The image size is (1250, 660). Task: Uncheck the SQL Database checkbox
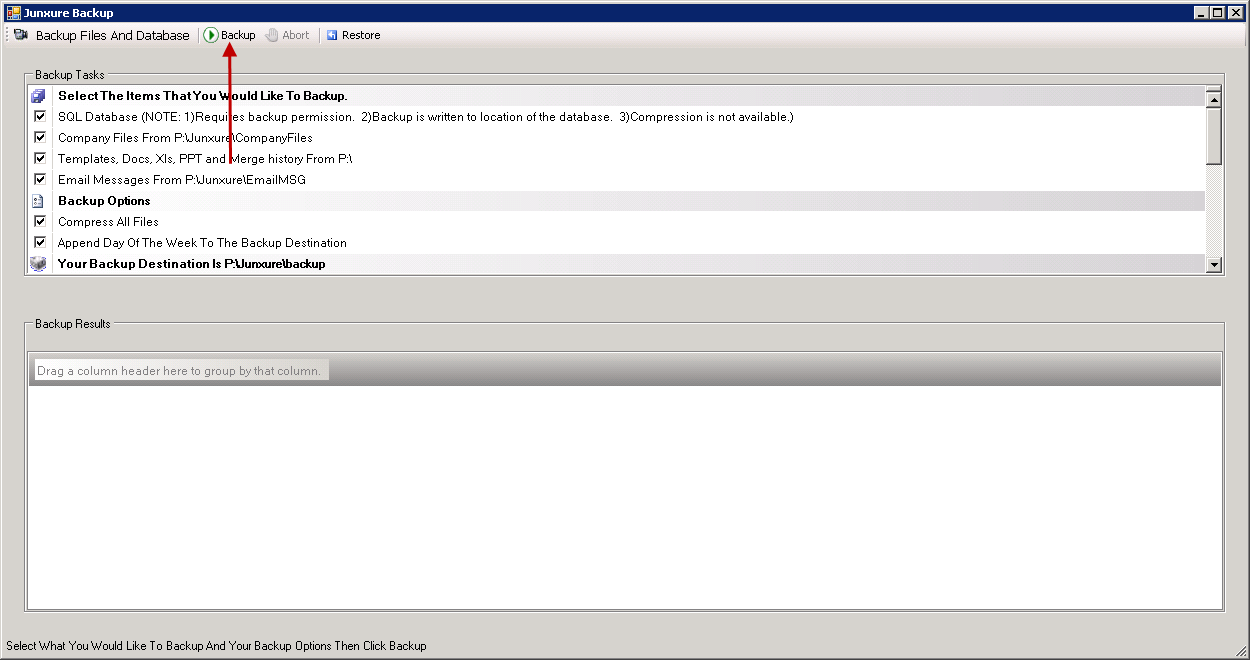point(40,116)
